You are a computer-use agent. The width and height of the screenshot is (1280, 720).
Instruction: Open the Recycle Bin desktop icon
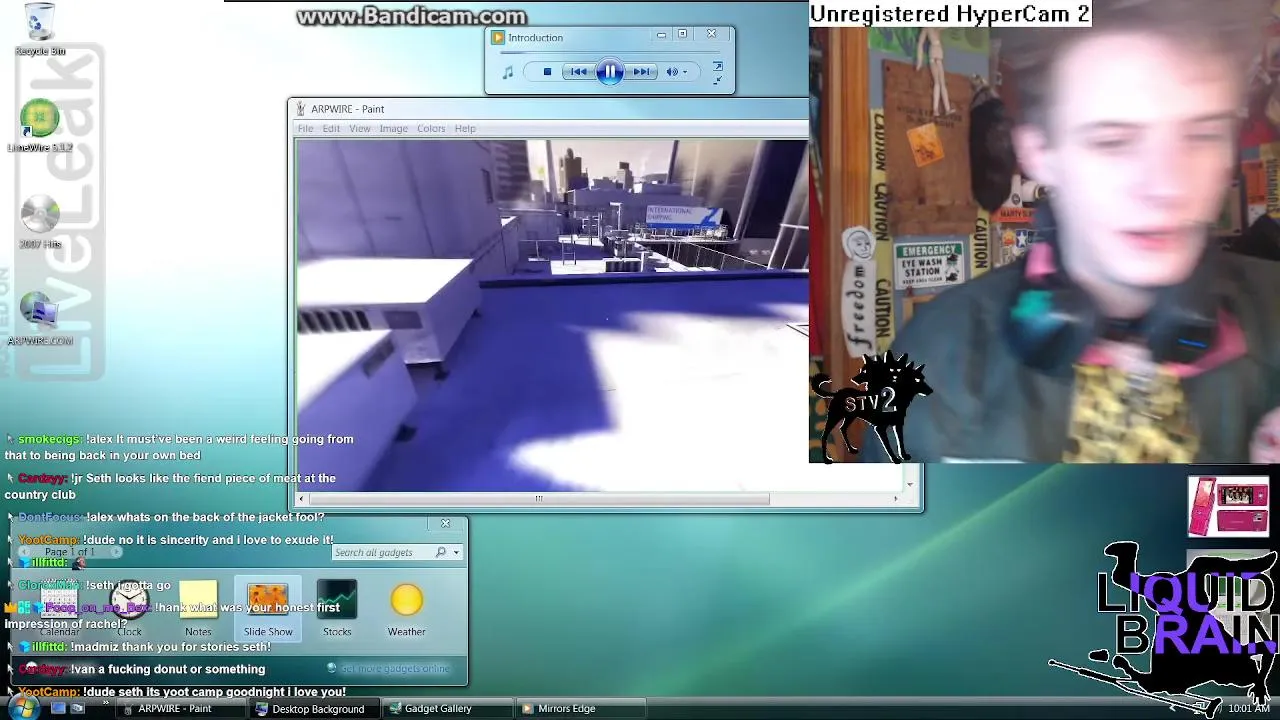coord(40,30)
